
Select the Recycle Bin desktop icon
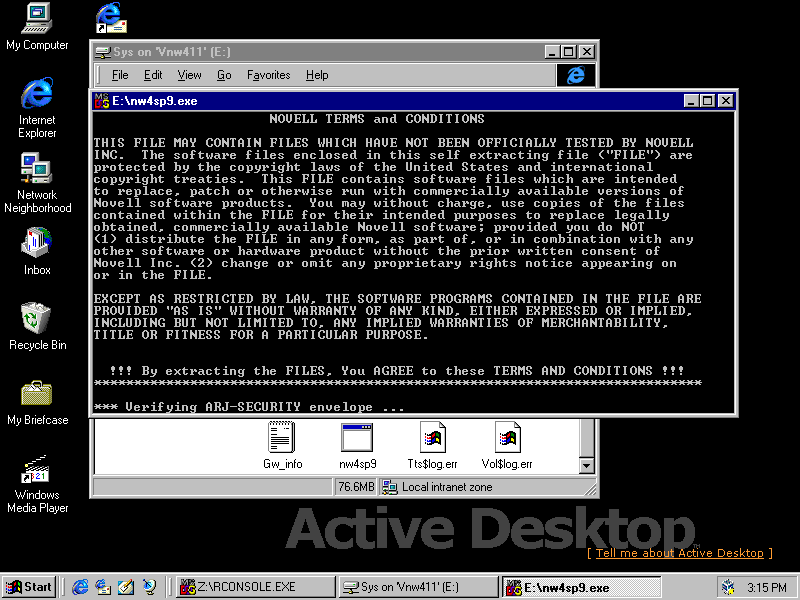[37, 327]
